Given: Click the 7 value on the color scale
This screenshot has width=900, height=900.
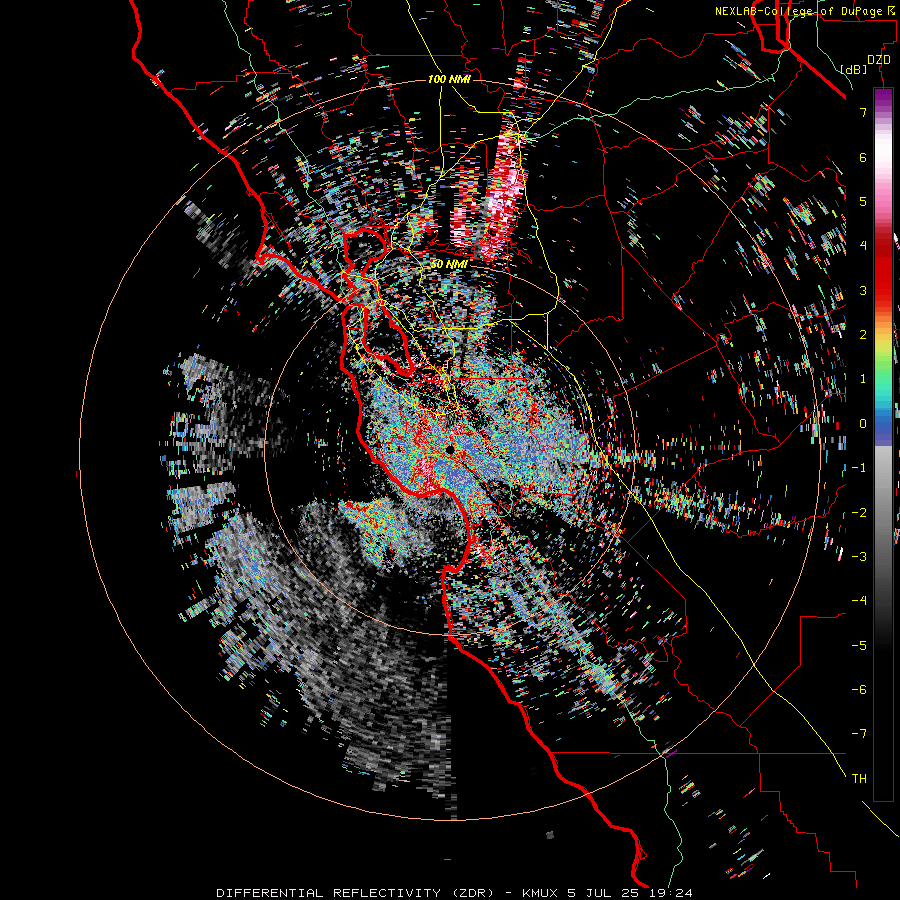Looking at the screenshot, I should pos(863,112).
